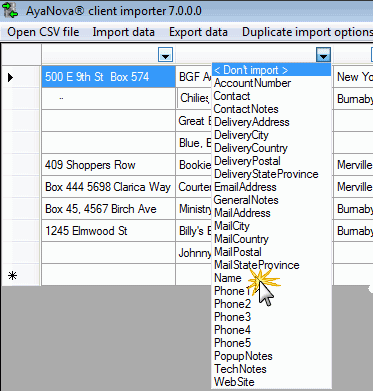Pick MailStateProvince field mapping
Screen dimensions: 373x391
point(271,265)
